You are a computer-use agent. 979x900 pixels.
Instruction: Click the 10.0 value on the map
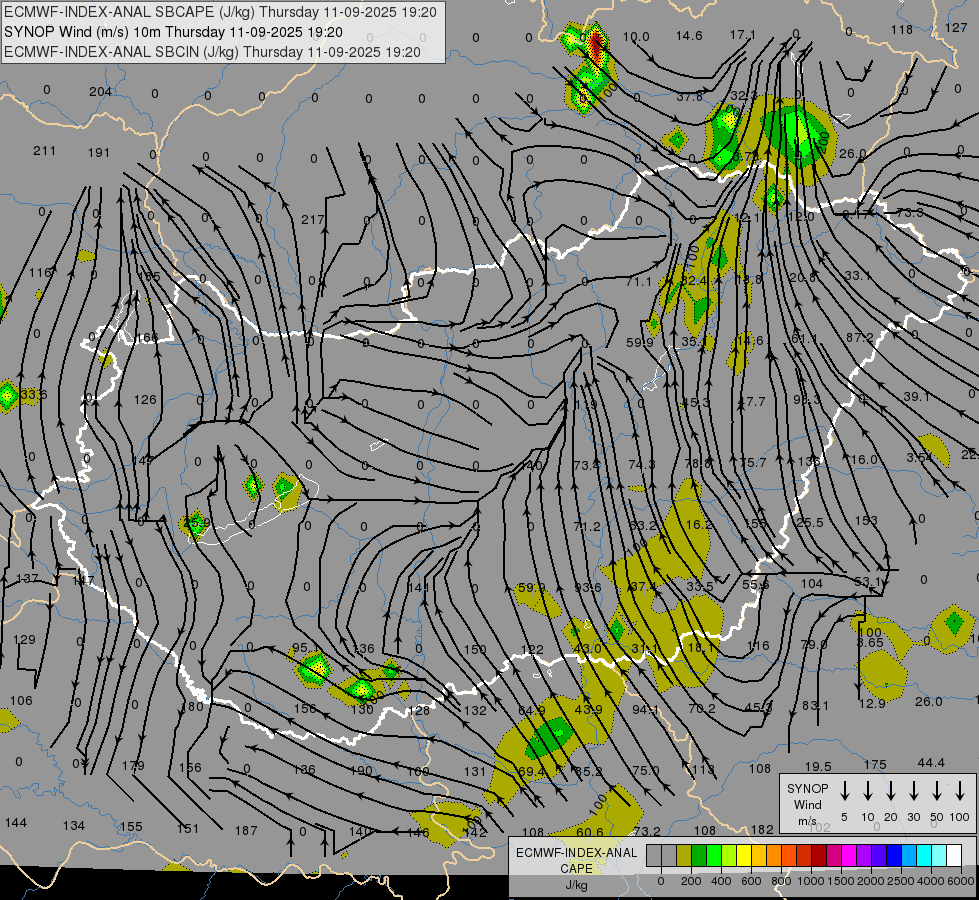click(636, 37)
